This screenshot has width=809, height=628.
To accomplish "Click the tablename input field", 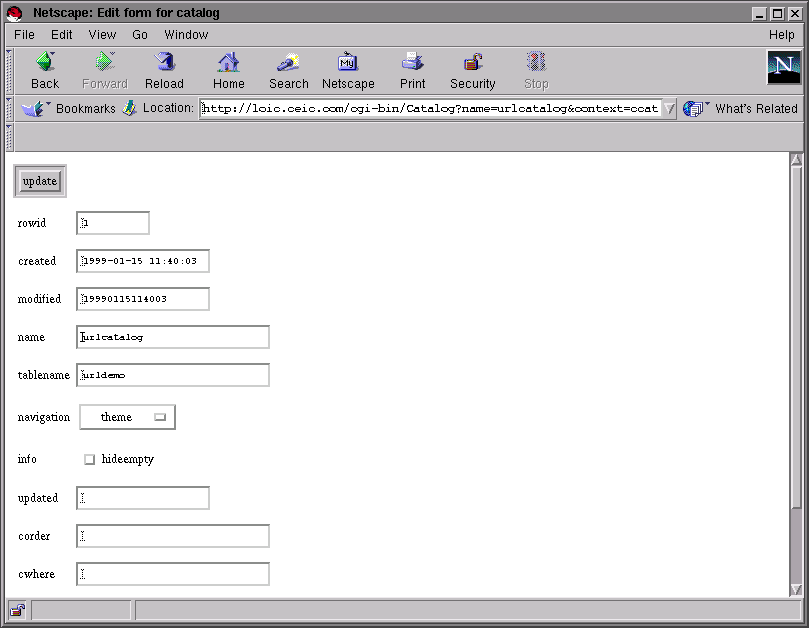I will click(x=173, y=375).
